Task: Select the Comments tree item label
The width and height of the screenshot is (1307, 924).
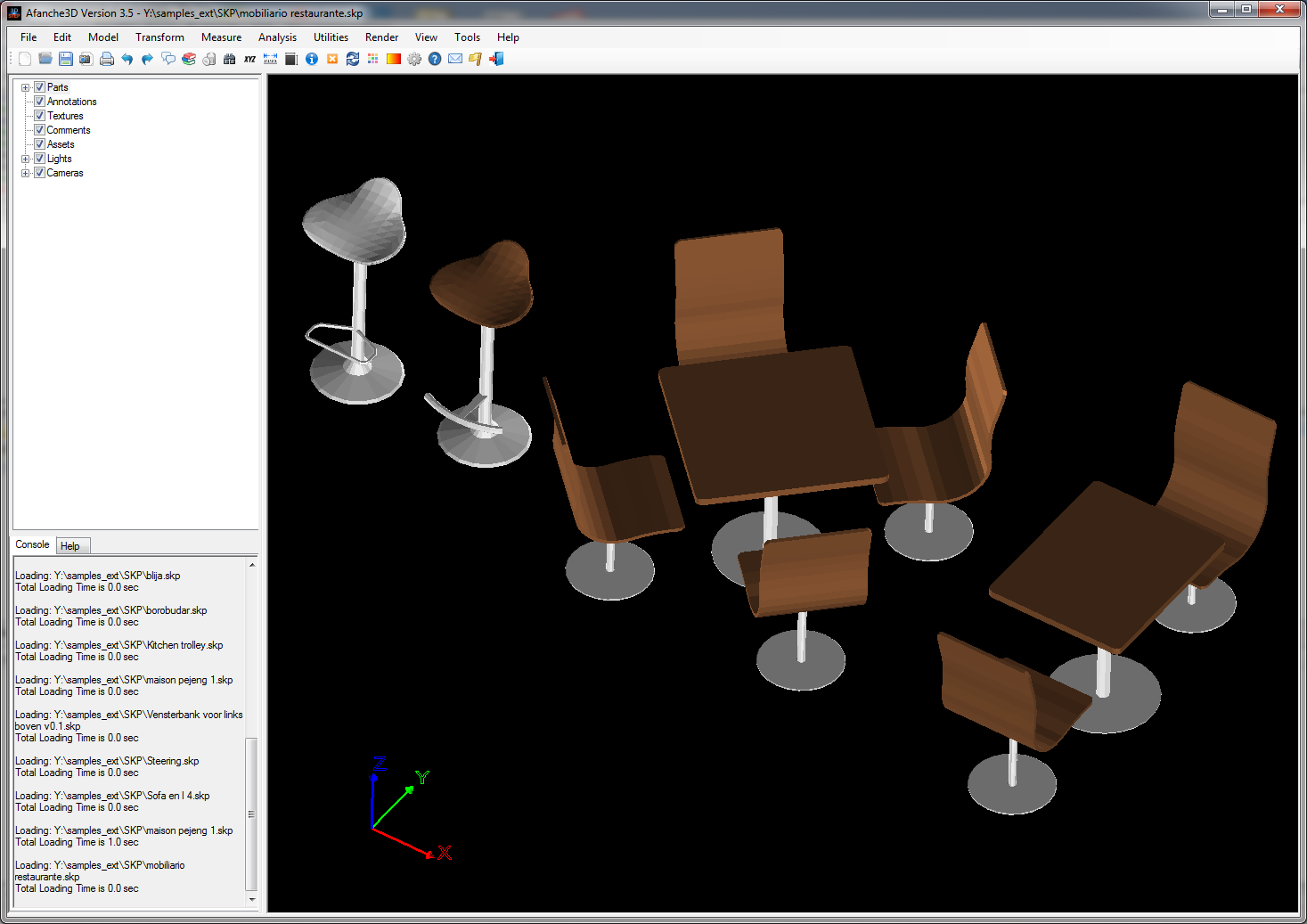Action: point(69,130)
